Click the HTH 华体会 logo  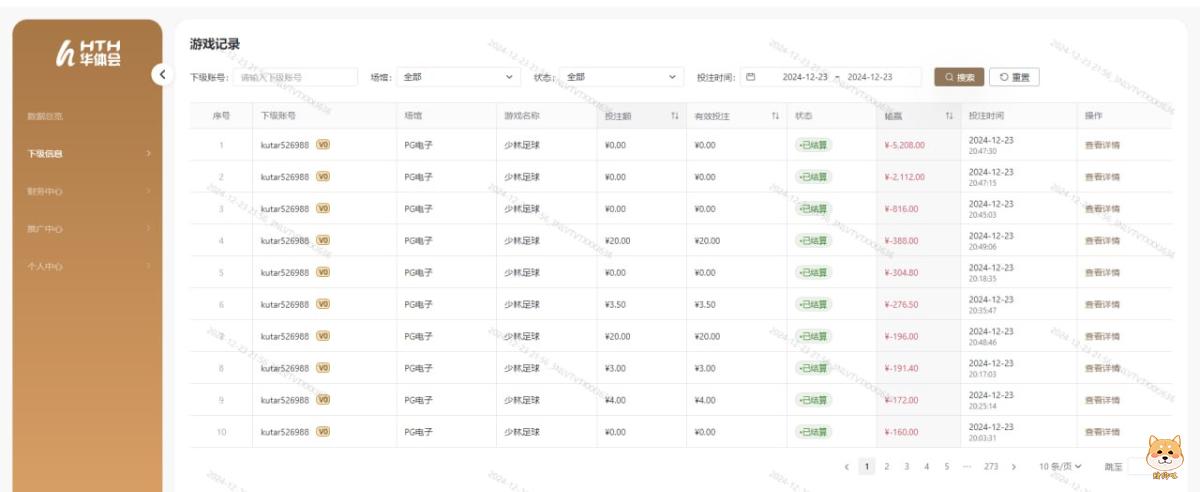click(89, 54)
